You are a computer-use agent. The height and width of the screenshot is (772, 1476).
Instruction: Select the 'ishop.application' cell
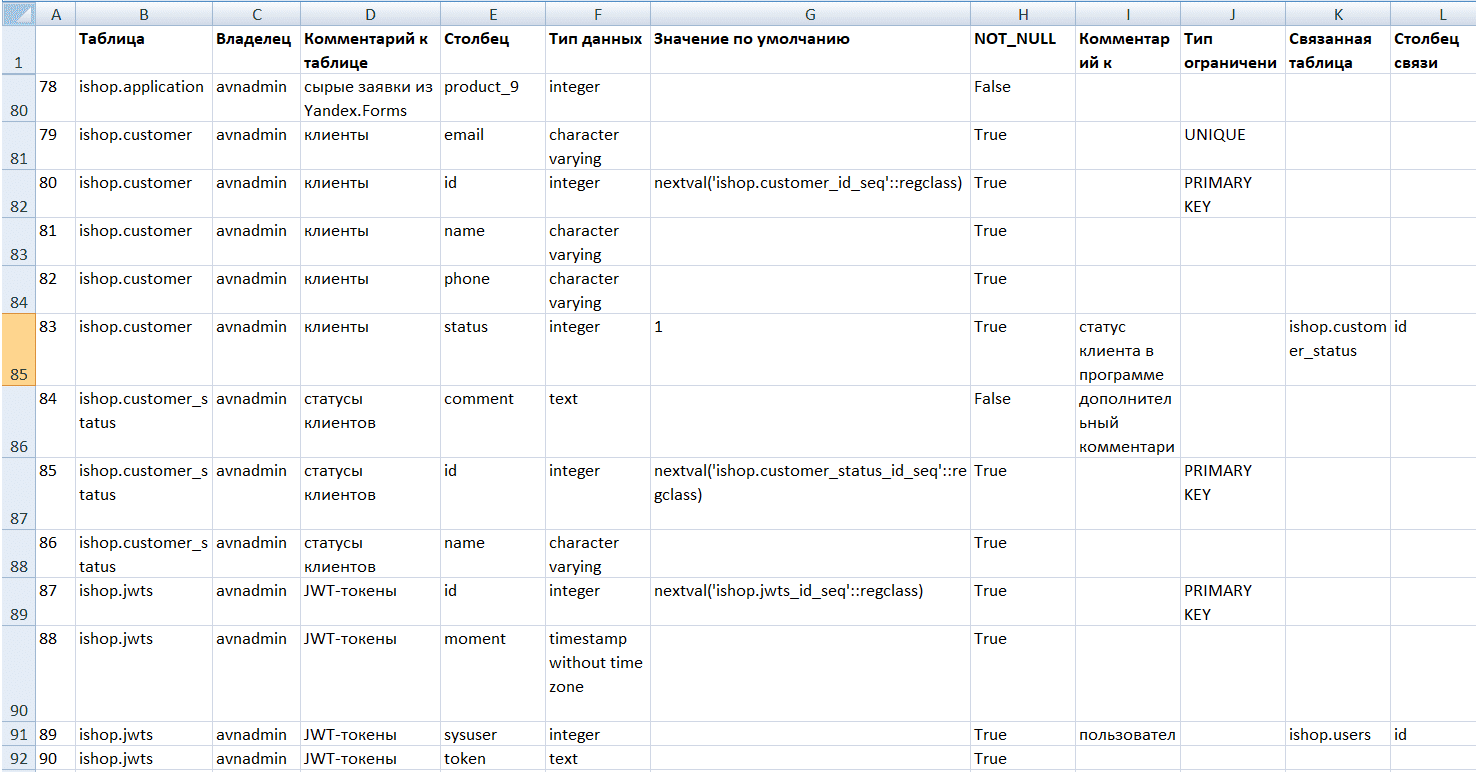coord(144,98)
